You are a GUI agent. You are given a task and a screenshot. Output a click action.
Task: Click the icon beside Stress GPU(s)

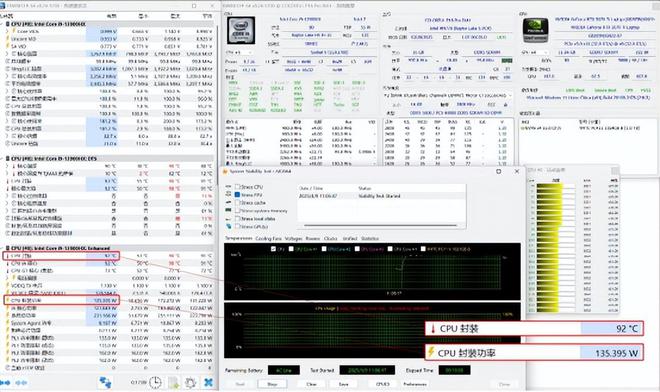pos(229,227)
